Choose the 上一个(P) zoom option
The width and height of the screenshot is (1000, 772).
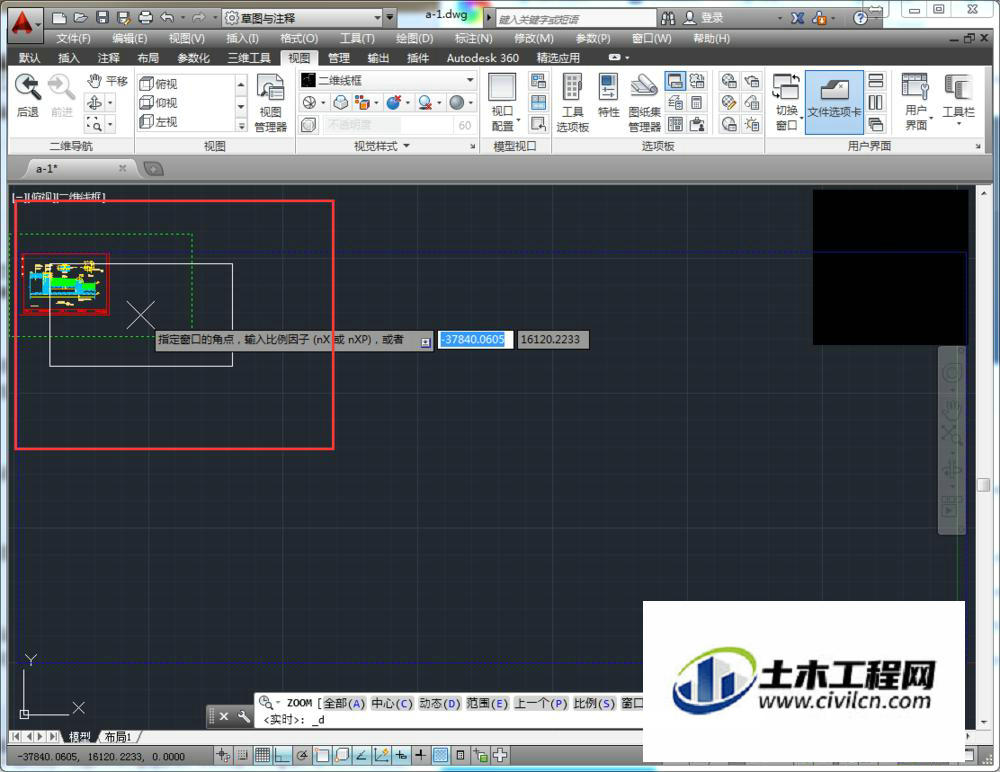(x=541, y=703)
